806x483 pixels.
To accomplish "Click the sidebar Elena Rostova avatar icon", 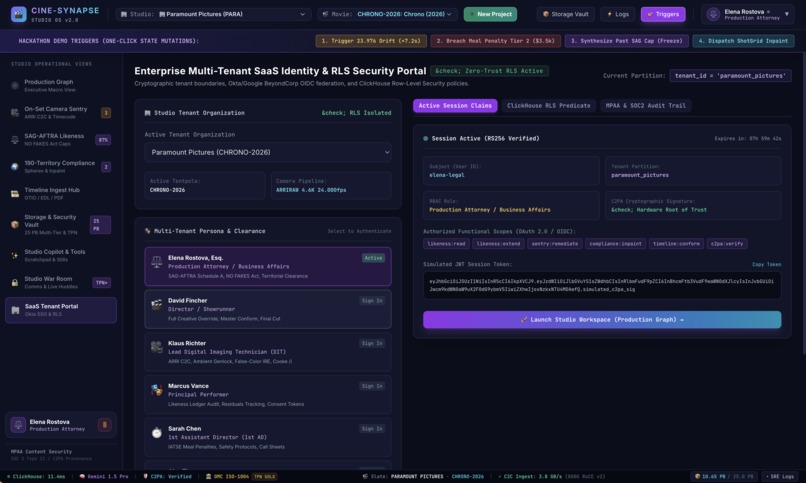I will 18,425.
